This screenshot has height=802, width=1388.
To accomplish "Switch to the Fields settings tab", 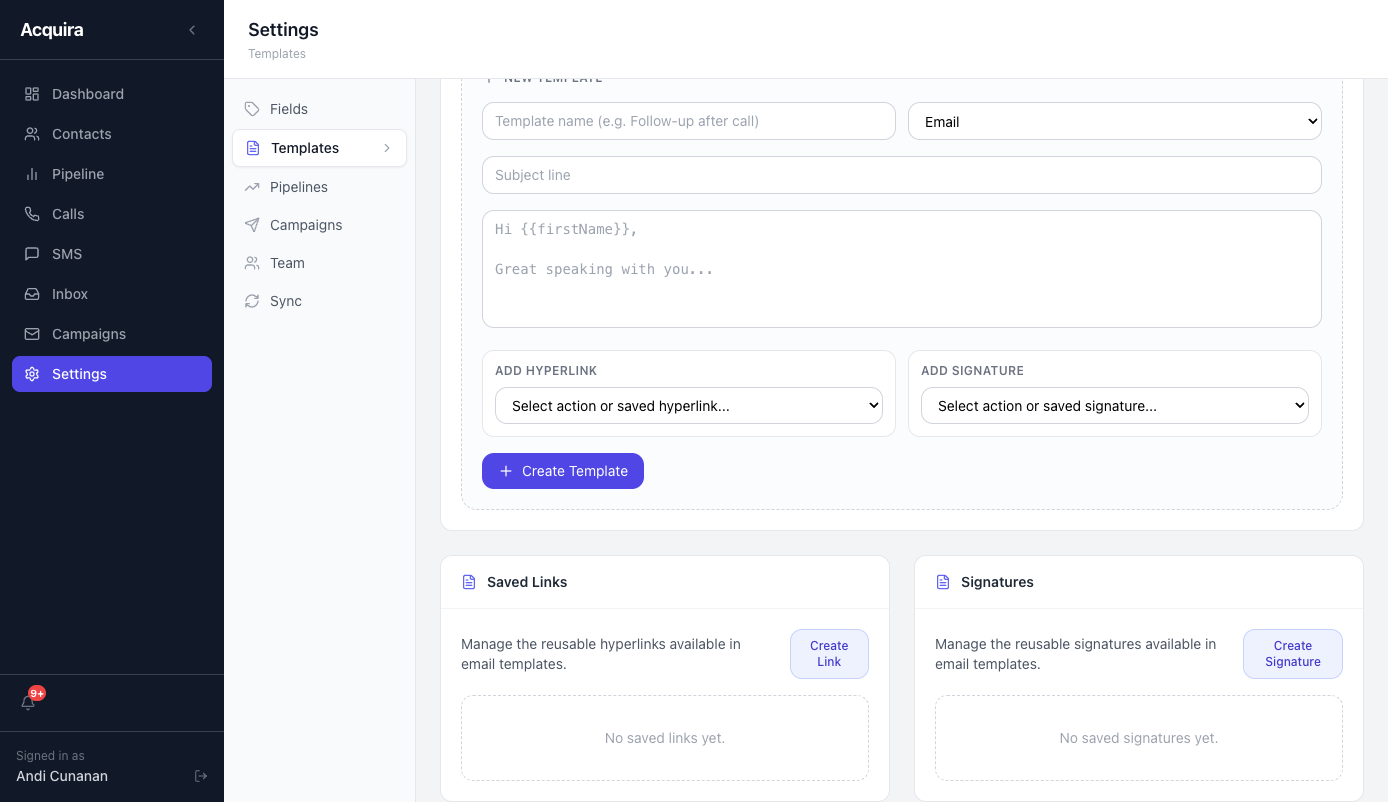I will (288, 109).
